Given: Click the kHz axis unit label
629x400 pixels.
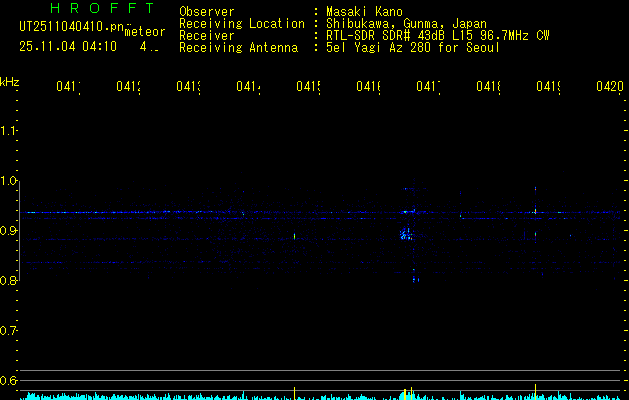Looking at the screenshot, I should tap(9, 82).
